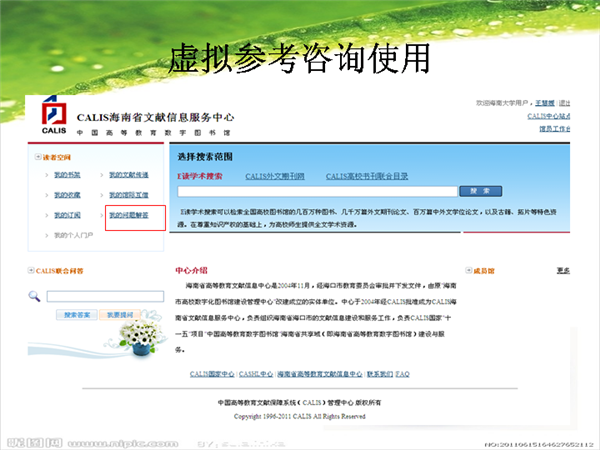The width and height of the screenshot is (600, 450).
Task: Open 我的问题解答 link
Action: [x=129, y=215]
